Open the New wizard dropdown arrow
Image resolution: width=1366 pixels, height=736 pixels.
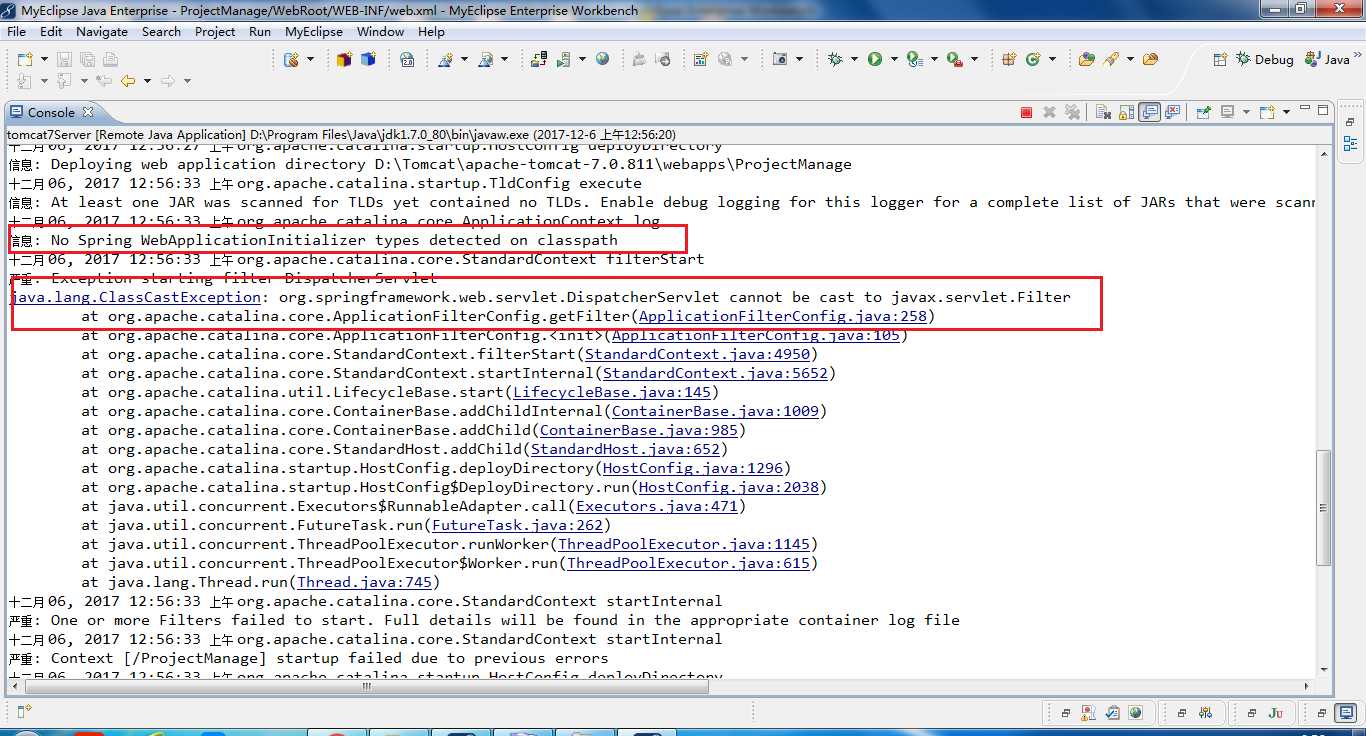[x=44, y=60]
